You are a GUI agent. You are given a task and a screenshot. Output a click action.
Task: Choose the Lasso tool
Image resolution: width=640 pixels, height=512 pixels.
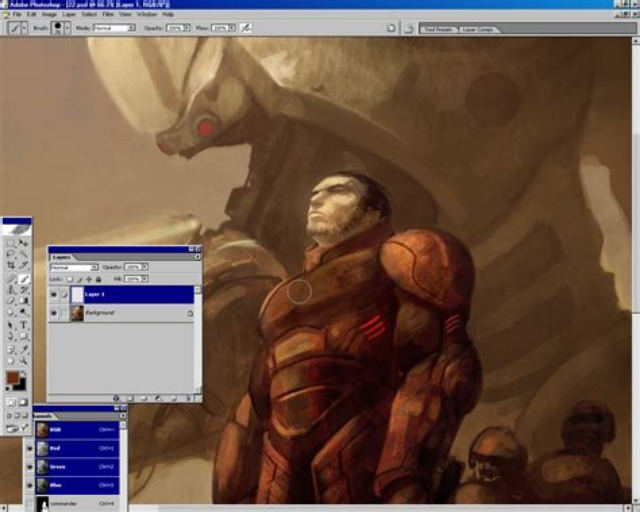[11, 254]
